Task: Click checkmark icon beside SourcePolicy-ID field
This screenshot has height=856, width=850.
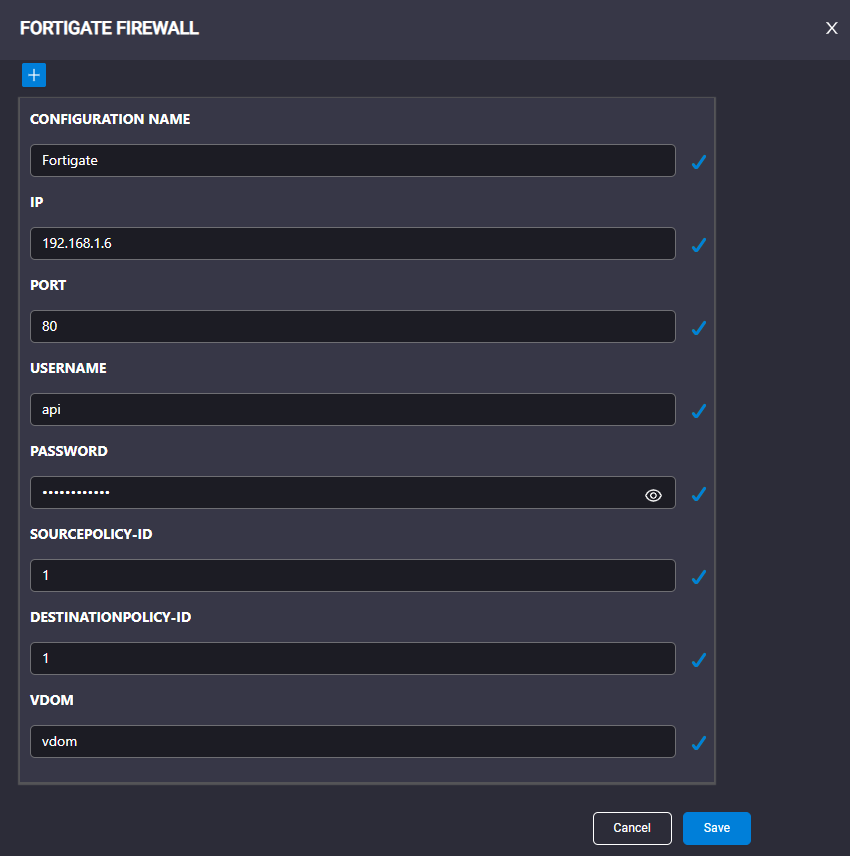Action: tap(699, 576)
